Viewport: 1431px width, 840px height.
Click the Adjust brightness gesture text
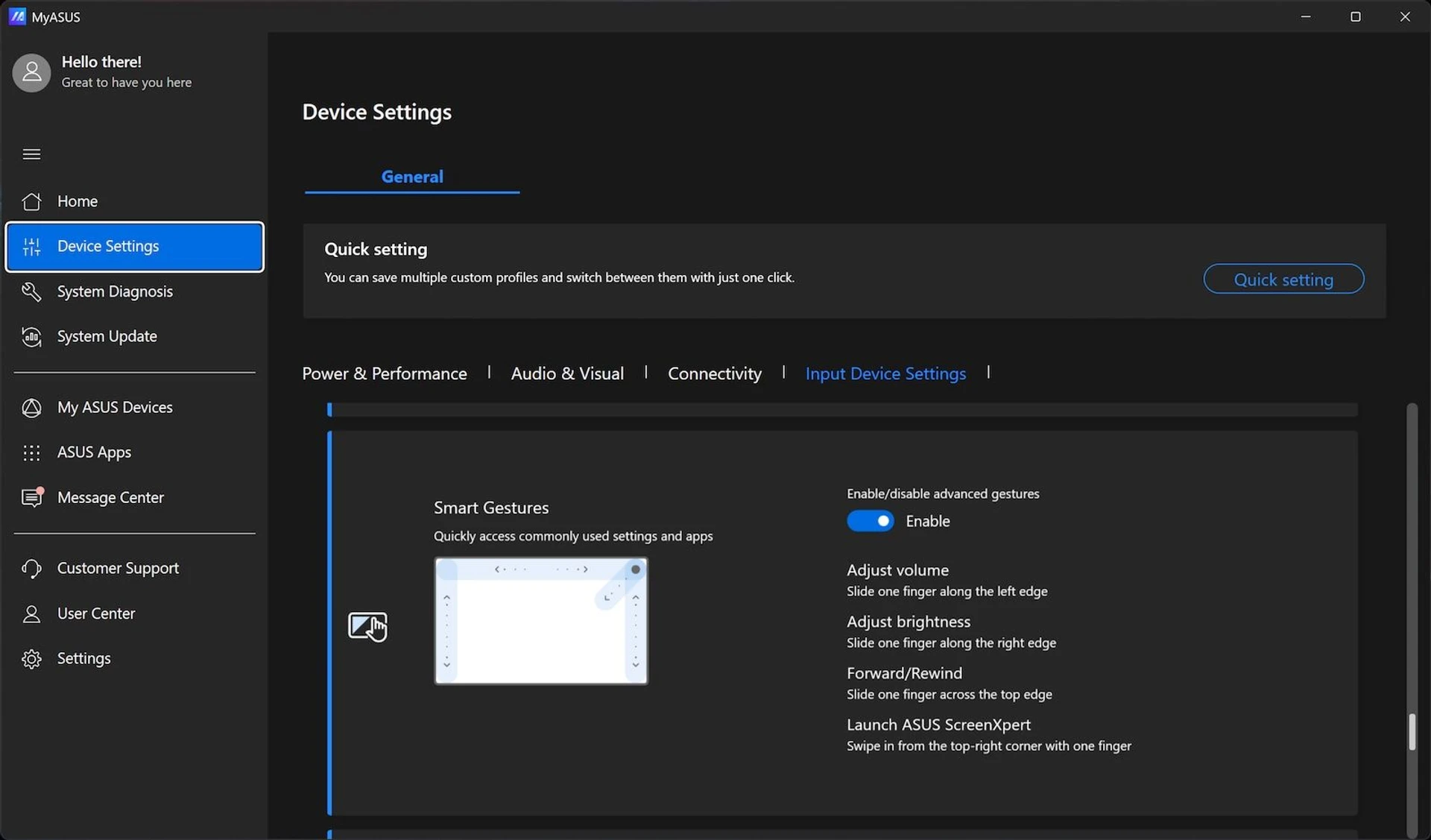[909, 622]
